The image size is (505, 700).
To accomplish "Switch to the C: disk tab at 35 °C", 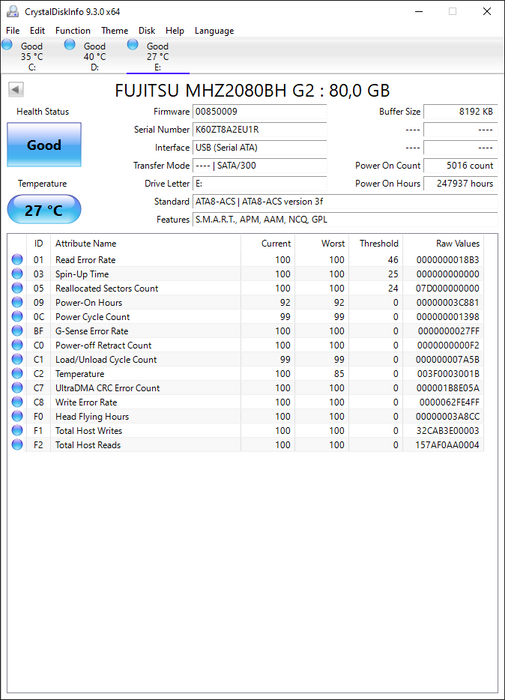I will click(31, 56).
